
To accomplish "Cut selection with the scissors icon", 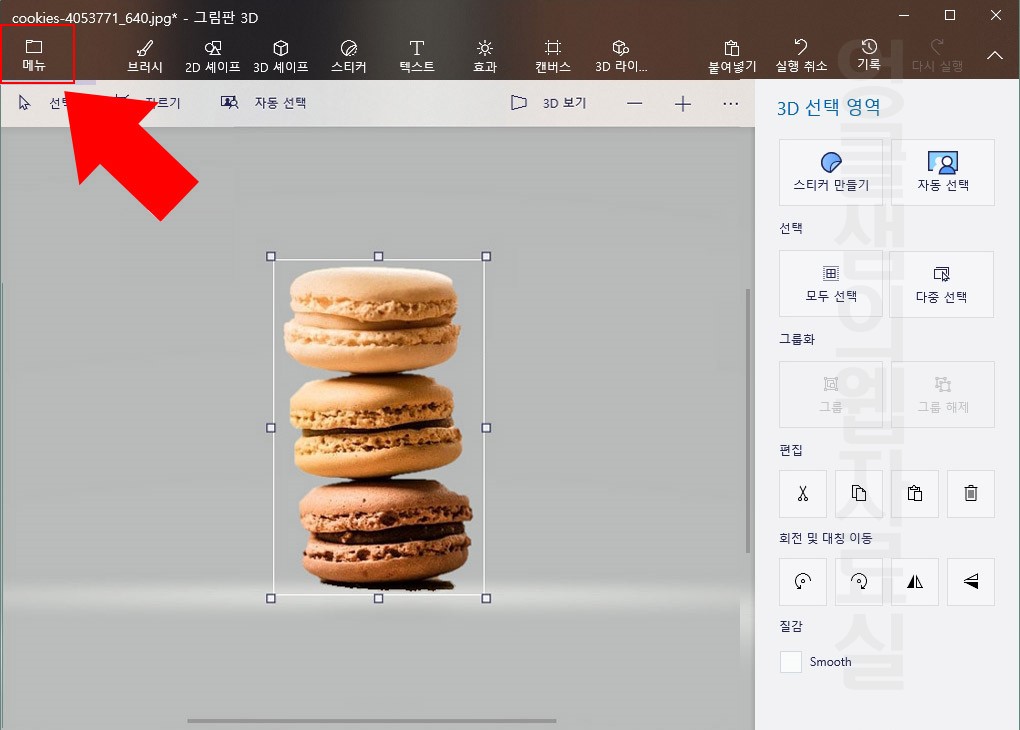I will [802, 493].
